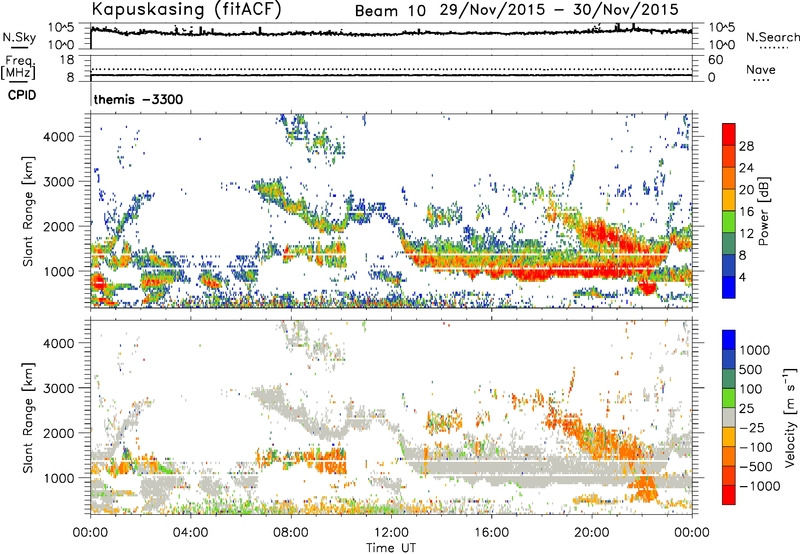The width and height of the screenshot is (800, 554).
Task: Click the solid line sample under N.Sky
Action: (19, 47)
